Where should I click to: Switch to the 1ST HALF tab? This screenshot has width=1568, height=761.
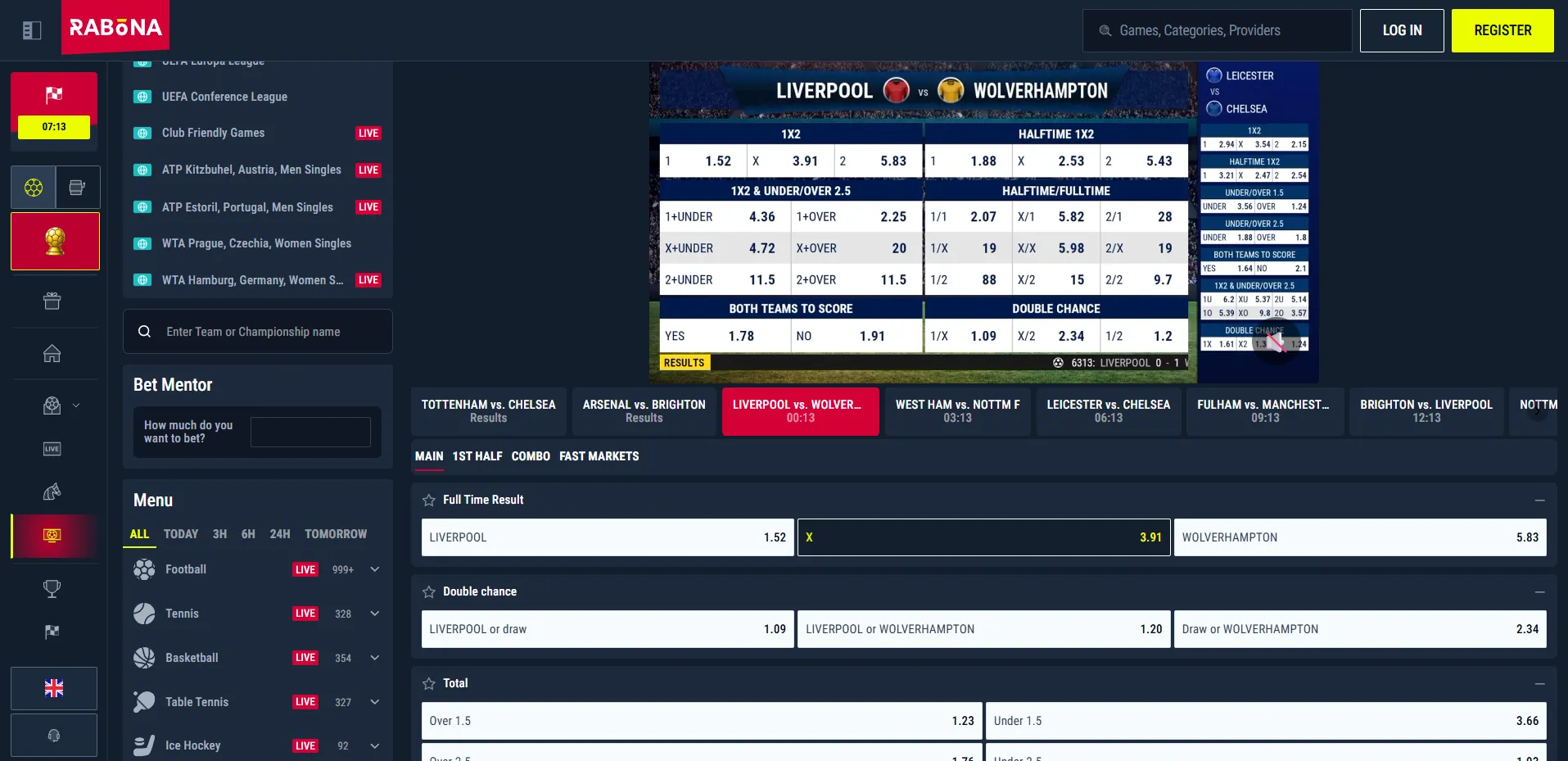(477, 456)
